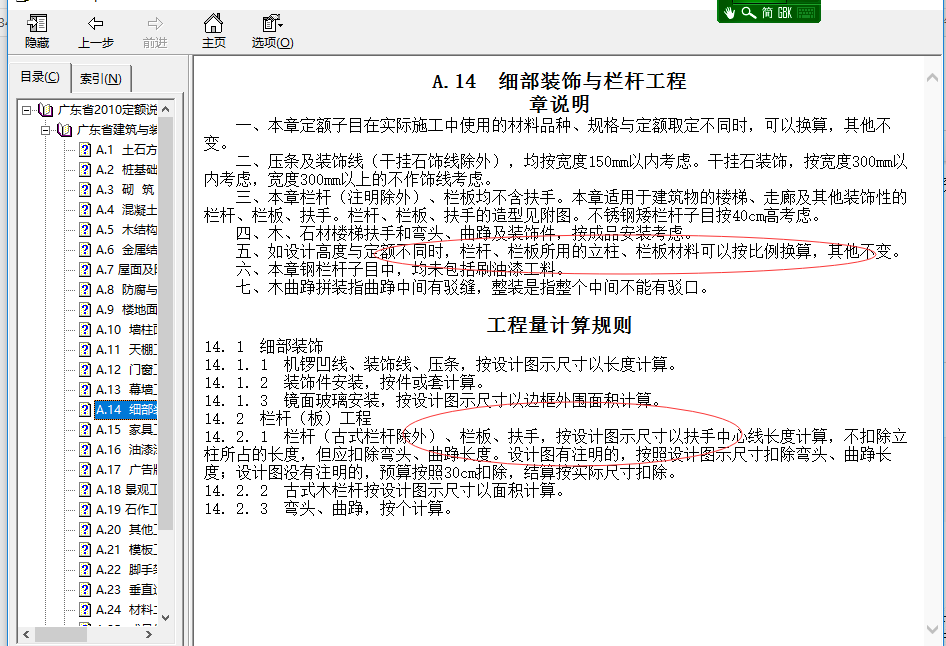Screen dimensions: 946x646
Task: Open topic A.19 石作
Action: (x=126, y=509)
